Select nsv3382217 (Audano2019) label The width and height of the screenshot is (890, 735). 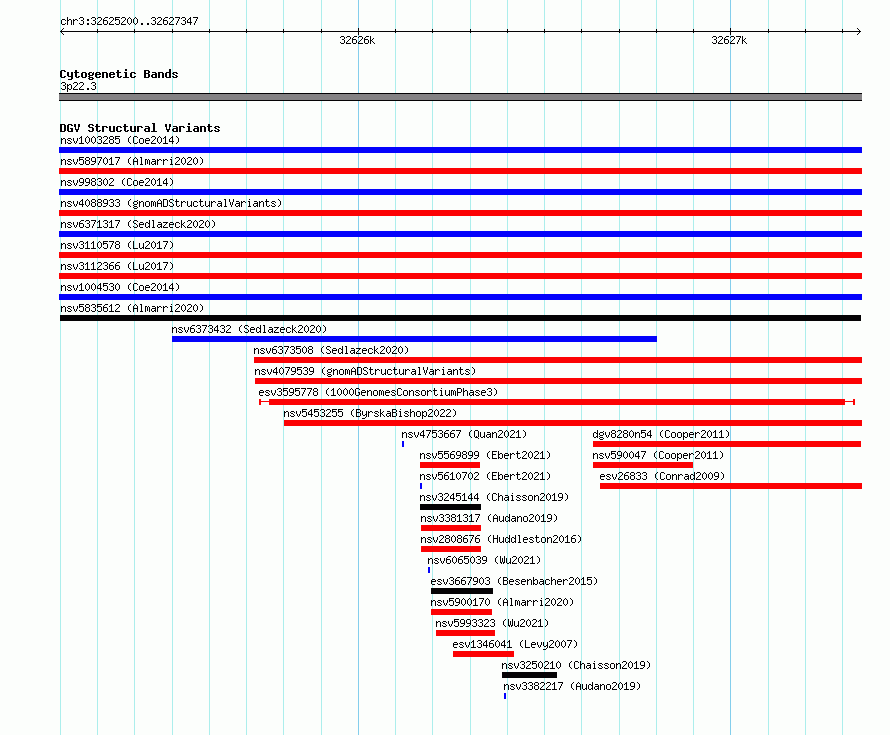tap(572, 686)
